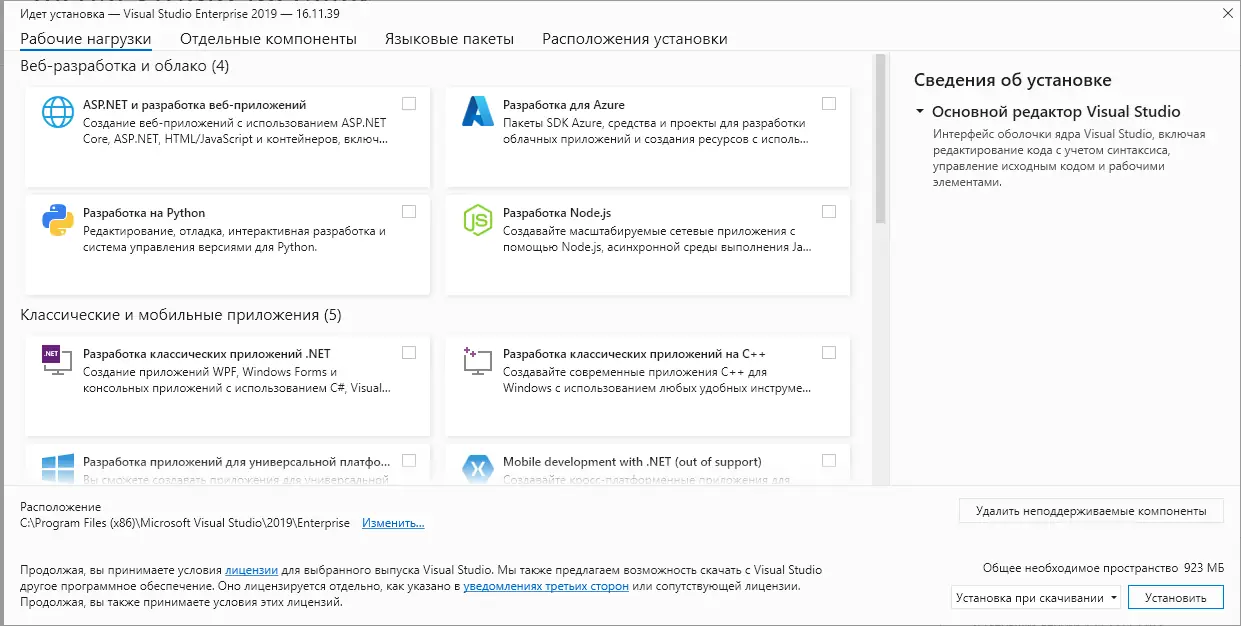Image resolution: width=1241 pixels, height=626 pixels.
Task: Select the Python development icon
Action: tap(57, 222)
